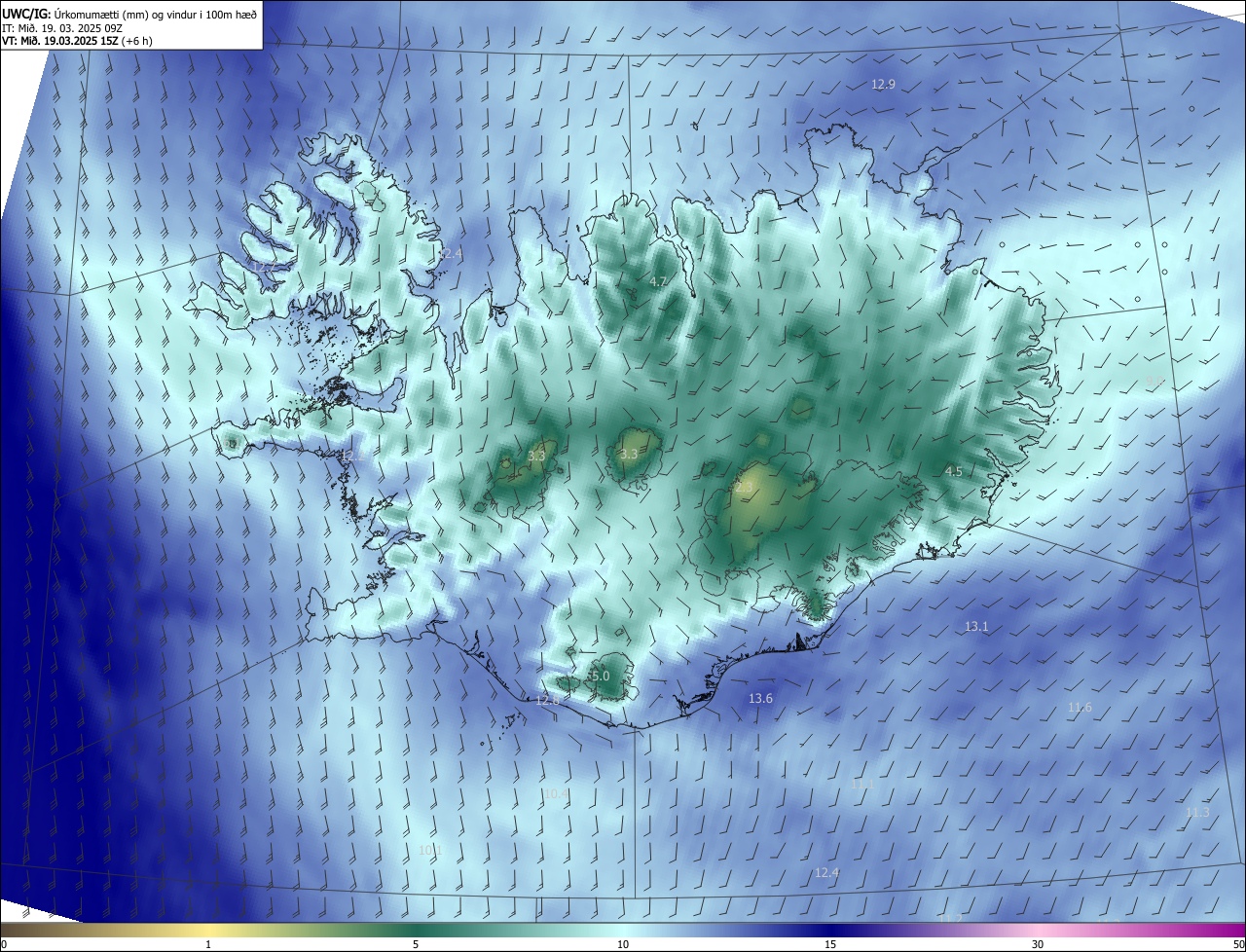Click the valid time line 'VT: Mið. 19.03.2025 15Z (+6 h)'
The height and width of the screenshot is (952, 1246).
77,41
